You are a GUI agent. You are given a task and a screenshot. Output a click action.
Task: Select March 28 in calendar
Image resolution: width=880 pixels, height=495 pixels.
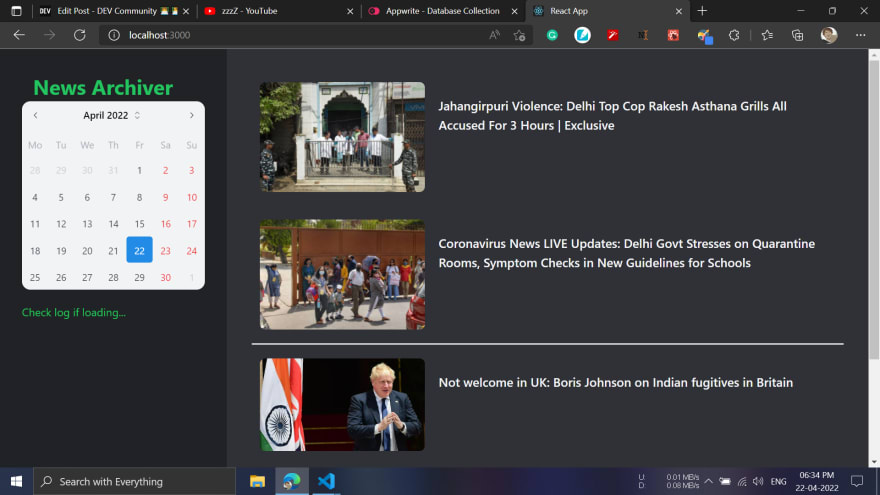coord(35,170)
